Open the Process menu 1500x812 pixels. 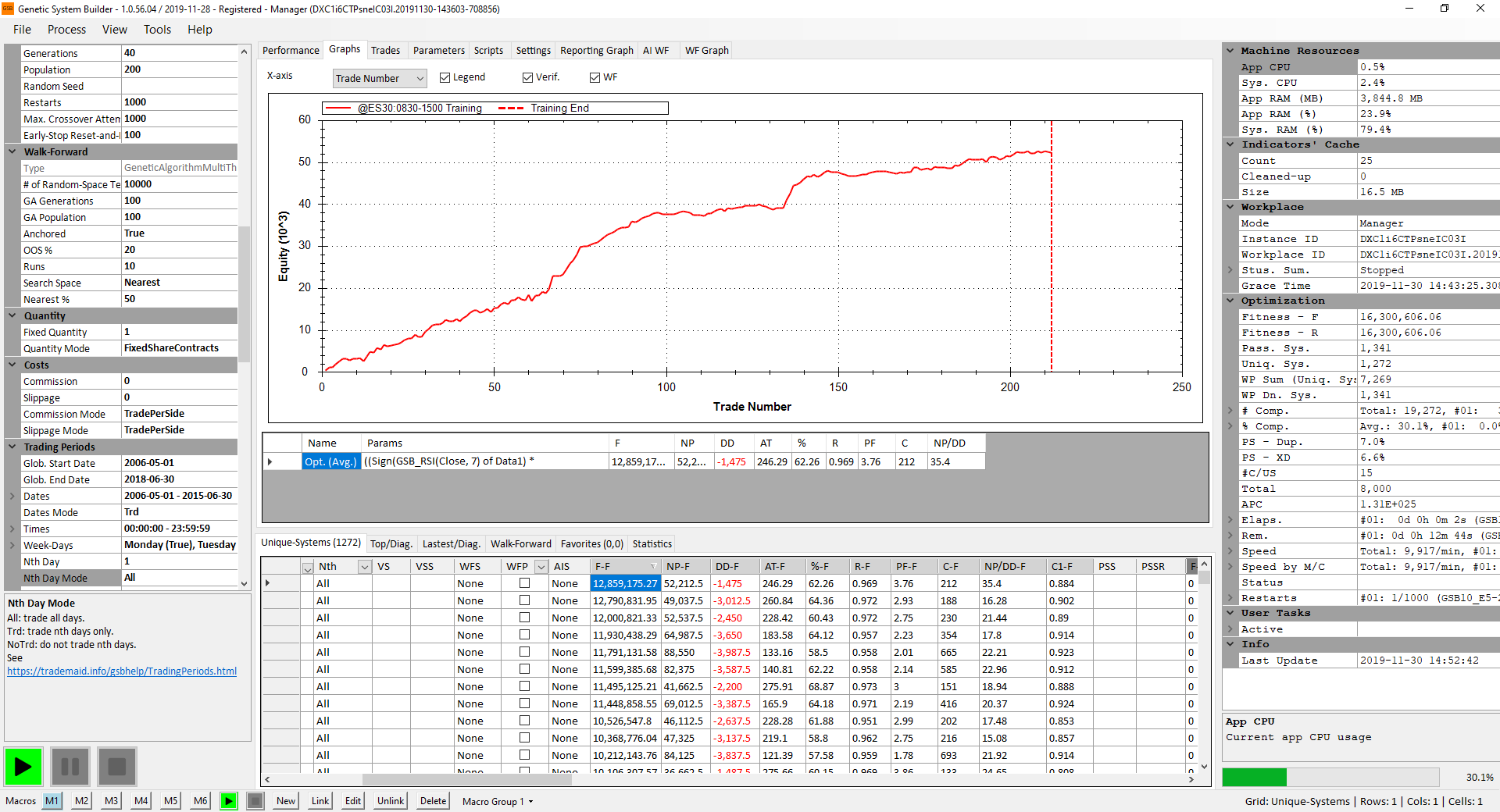(66, 30)
